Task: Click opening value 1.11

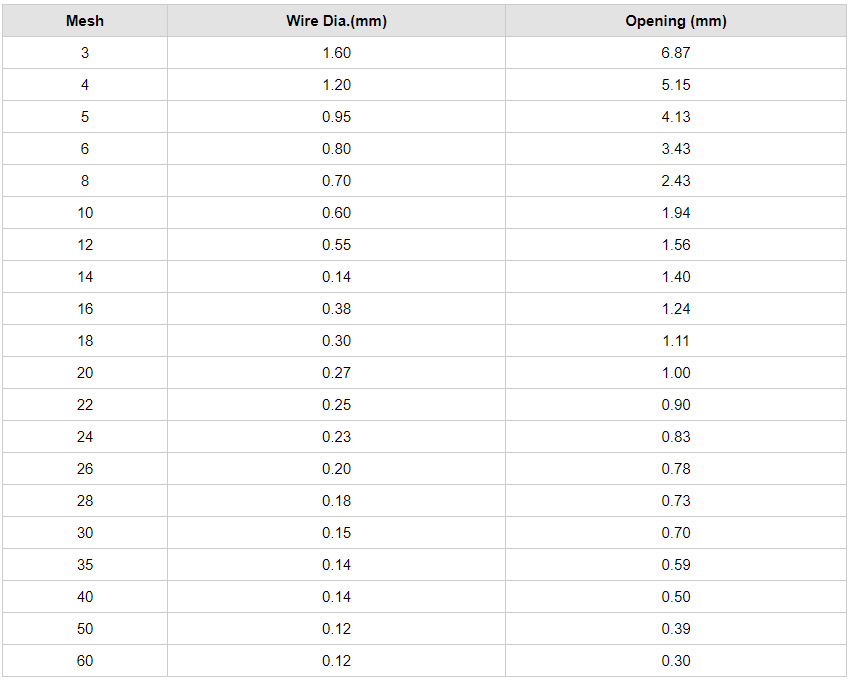Action: [676, 341]
